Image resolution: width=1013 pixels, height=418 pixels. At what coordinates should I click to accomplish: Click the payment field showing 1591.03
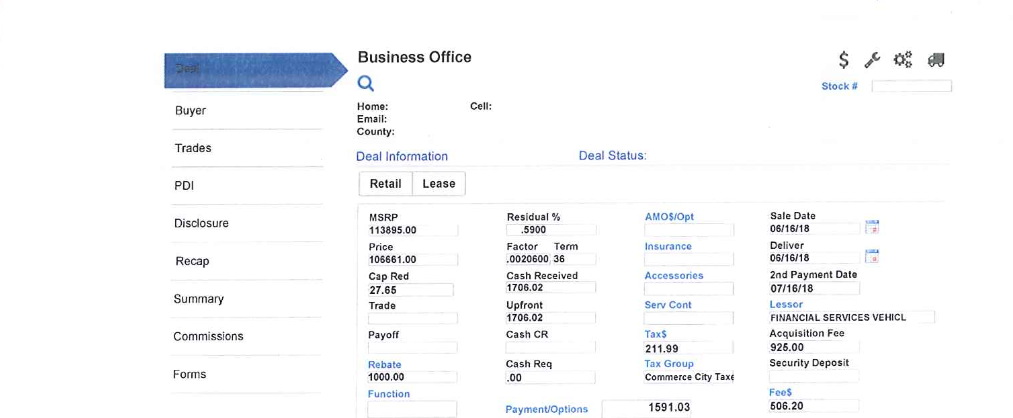[646, 408]
